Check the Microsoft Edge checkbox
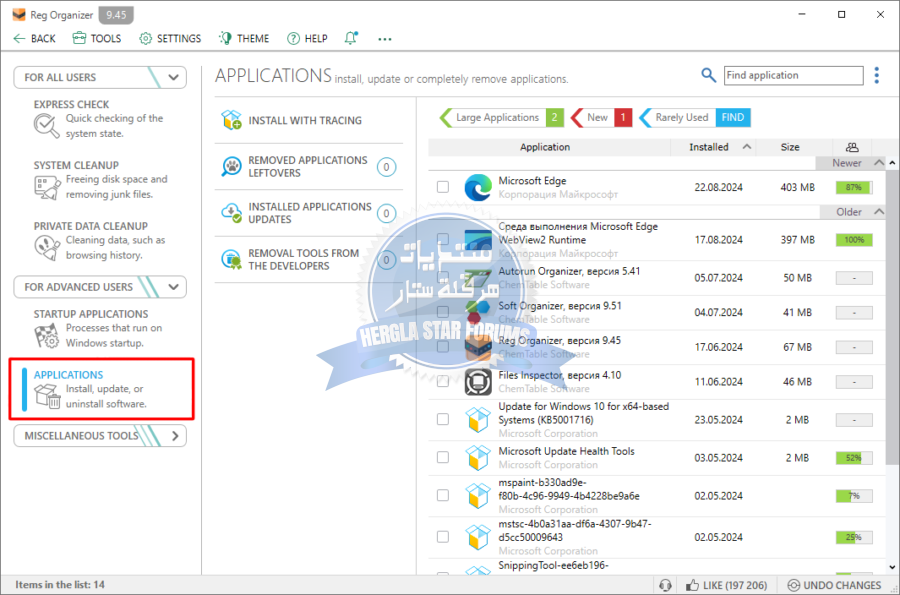900x595 pixels. tap(443, 187)
